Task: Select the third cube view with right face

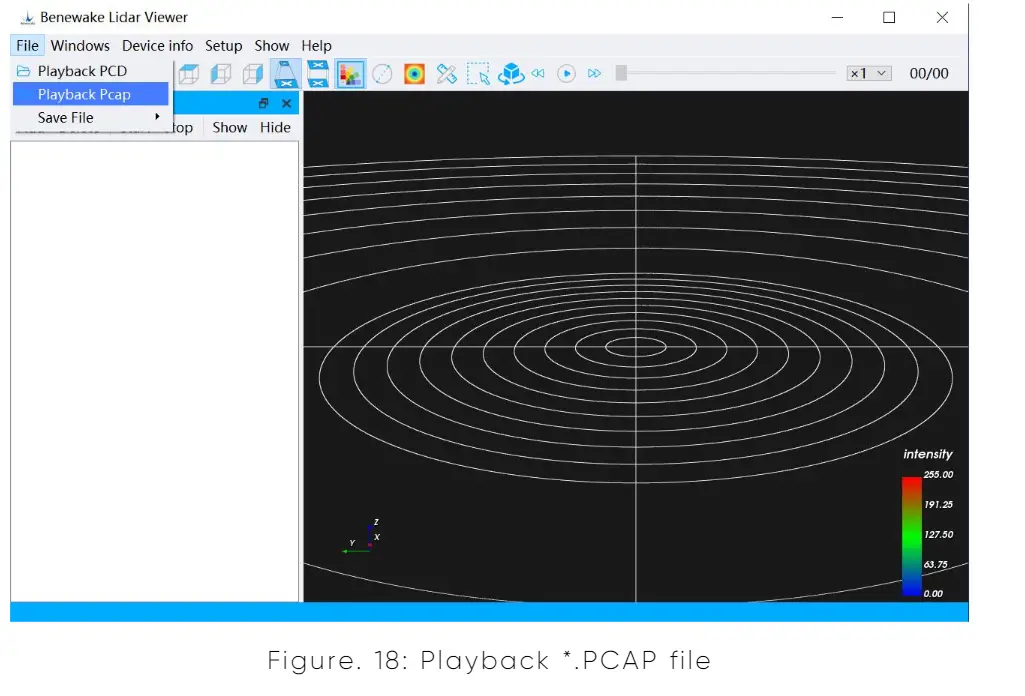Action: [253, 74]
